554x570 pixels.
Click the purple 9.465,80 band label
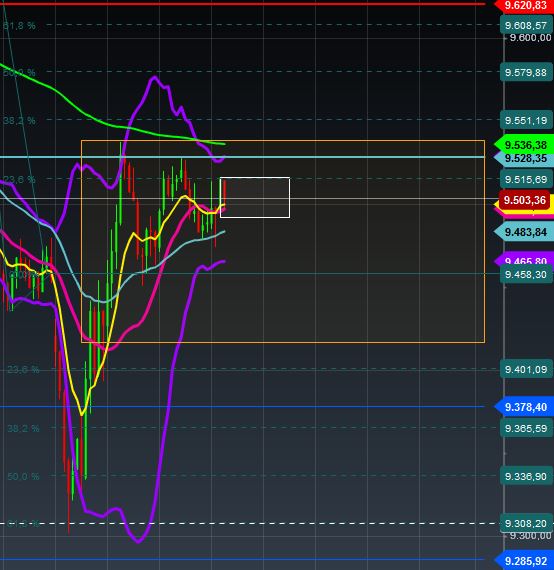(525, 260)
